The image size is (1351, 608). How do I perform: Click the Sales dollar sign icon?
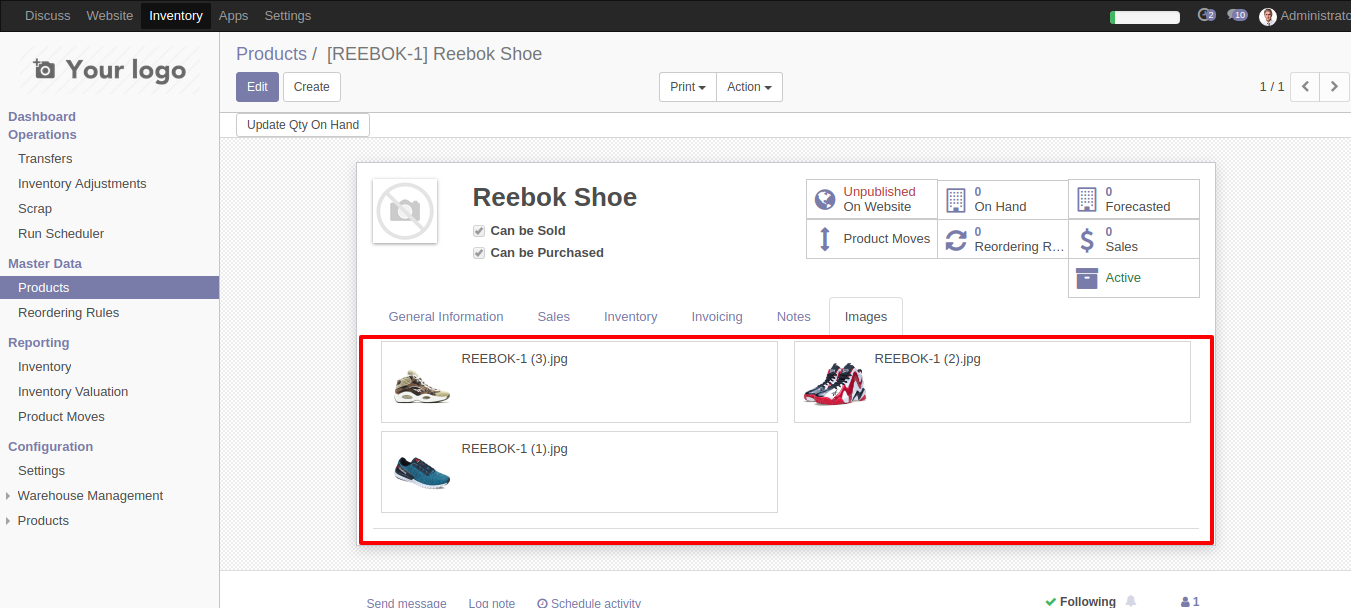click(1087, 239)
